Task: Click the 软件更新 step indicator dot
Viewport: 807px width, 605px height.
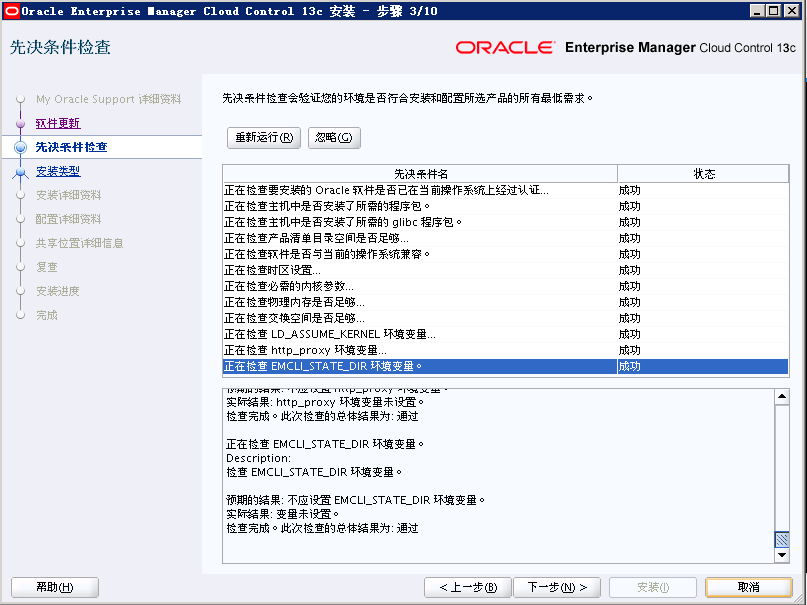Action: [20, 123]
